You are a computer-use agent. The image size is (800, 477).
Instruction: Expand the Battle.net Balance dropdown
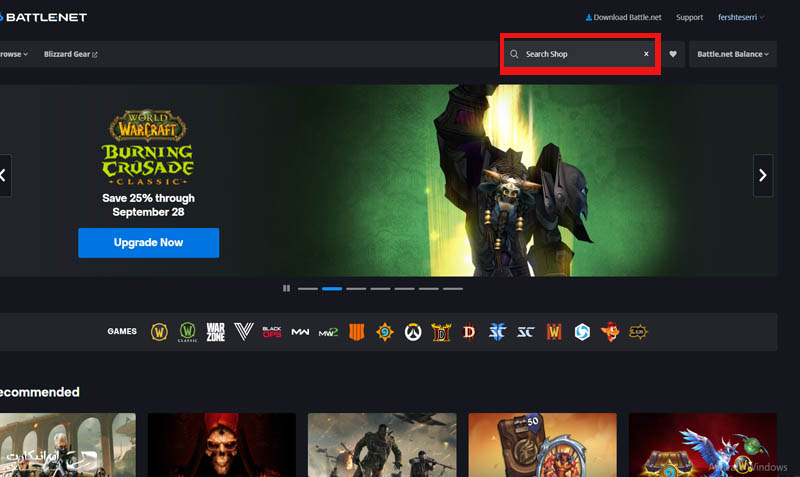[733, 54]
